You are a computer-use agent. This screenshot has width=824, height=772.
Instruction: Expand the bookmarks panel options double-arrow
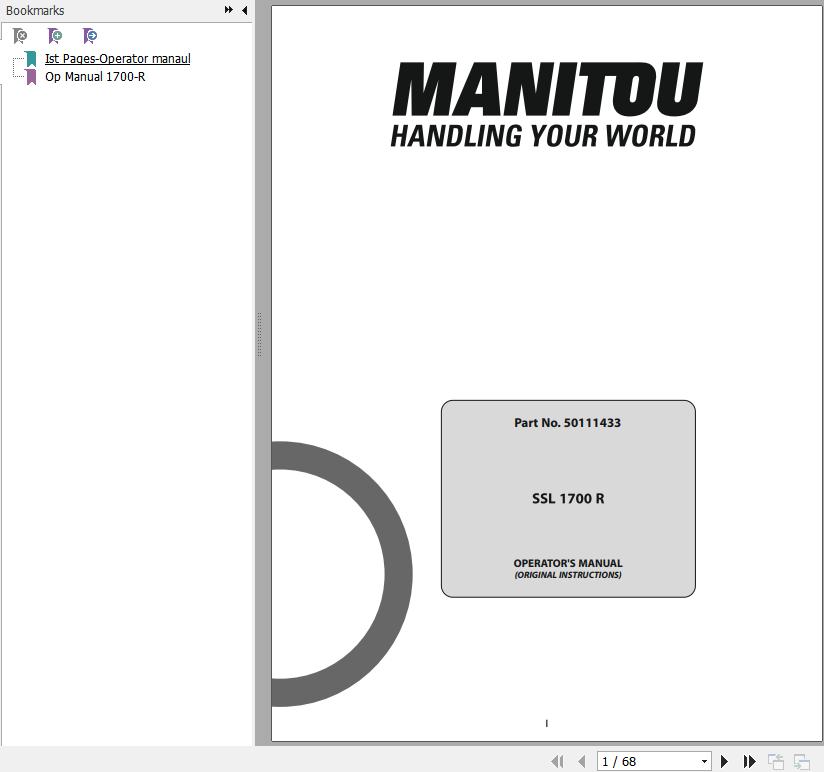coord(229,10)
